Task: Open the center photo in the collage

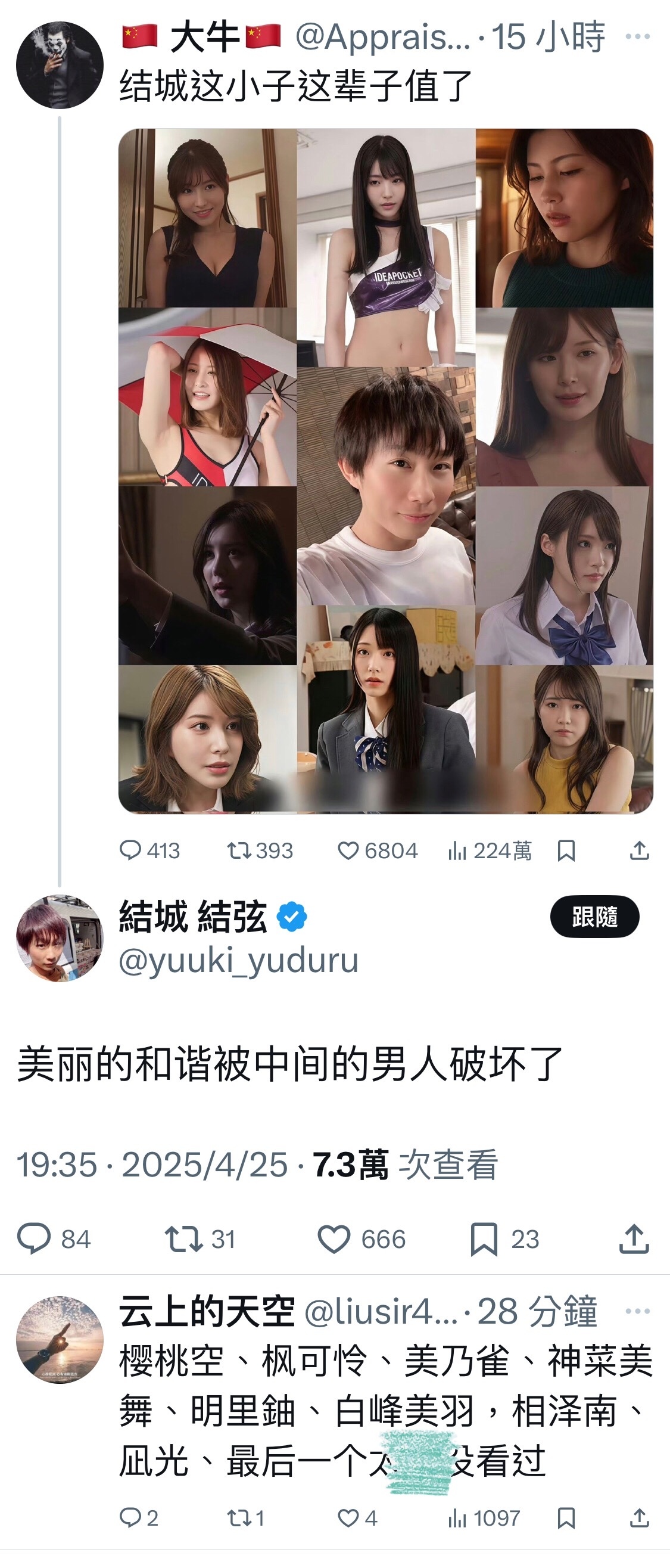Action: 386,486
